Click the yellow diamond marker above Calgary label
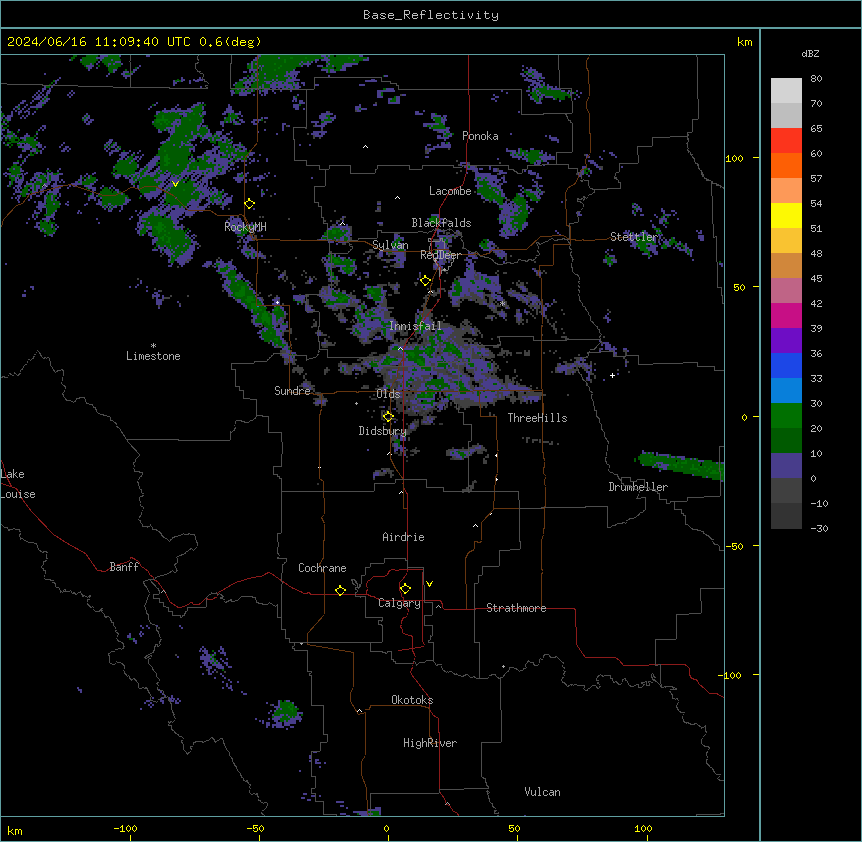The height and width of the screenshot is (842, 862). pyautogui.click(x=405, y=589)
